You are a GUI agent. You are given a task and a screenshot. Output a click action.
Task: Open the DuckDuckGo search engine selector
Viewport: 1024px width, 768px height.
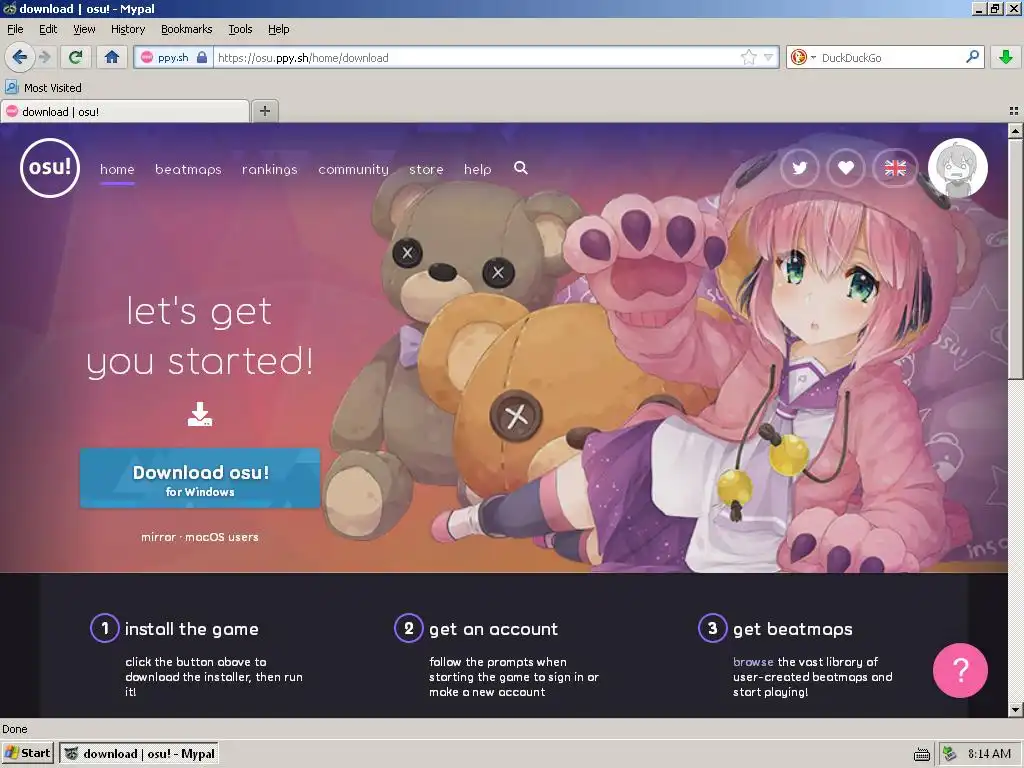pos(803,57)
